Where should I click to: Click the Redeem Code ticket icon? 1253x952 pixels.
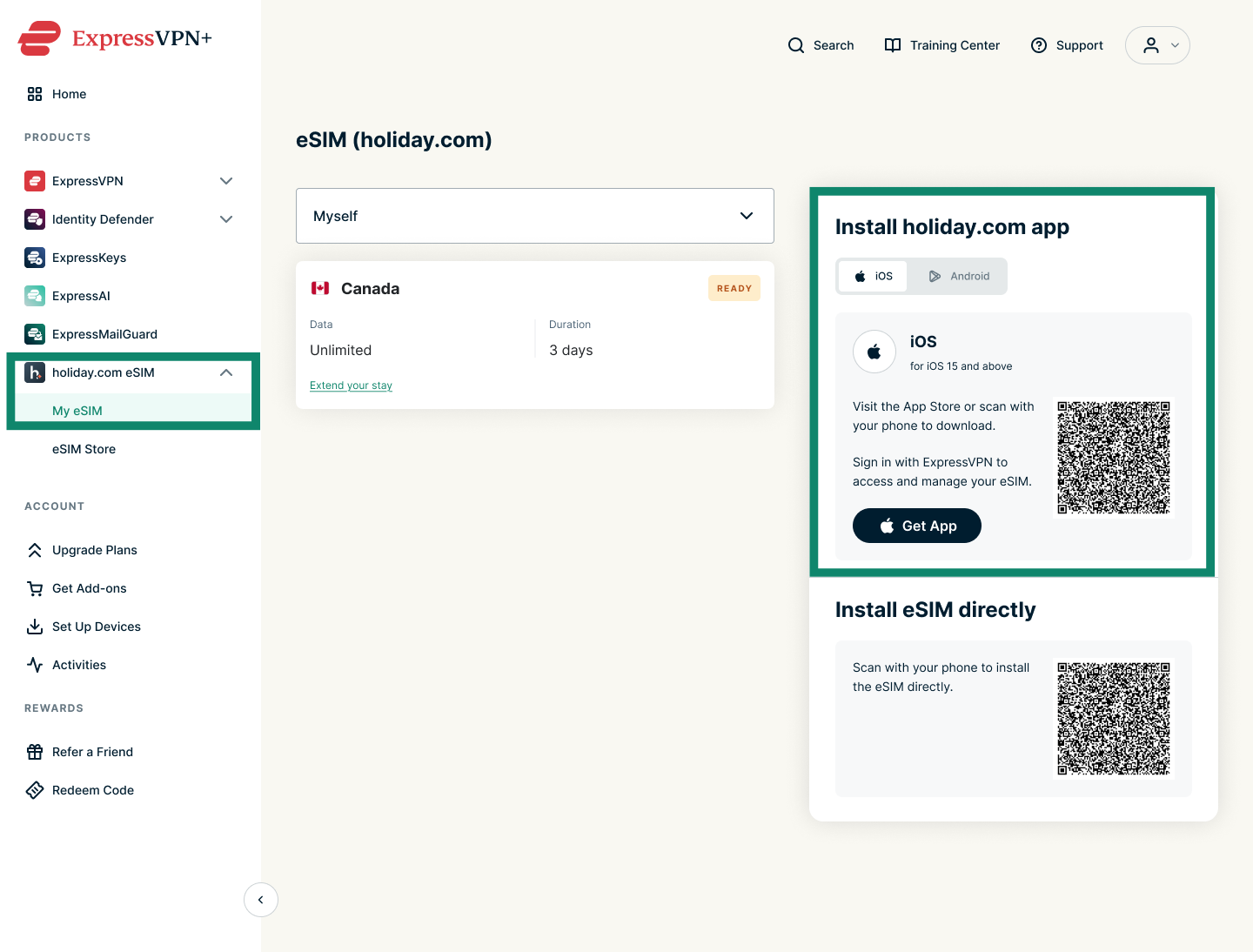(x=35, y=790)
